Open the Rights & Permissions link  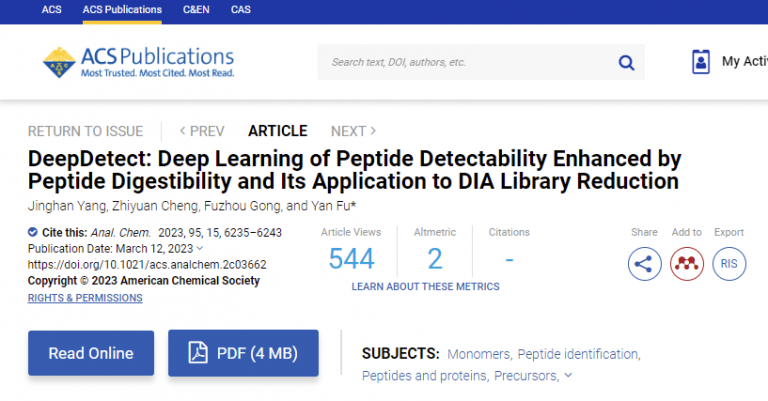pos(85,298)
